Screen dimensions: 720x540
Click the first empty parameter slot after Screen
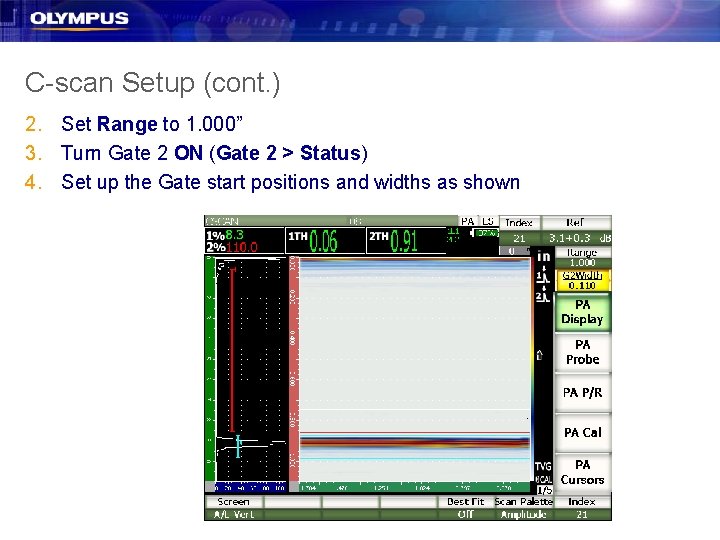[292, 508]
